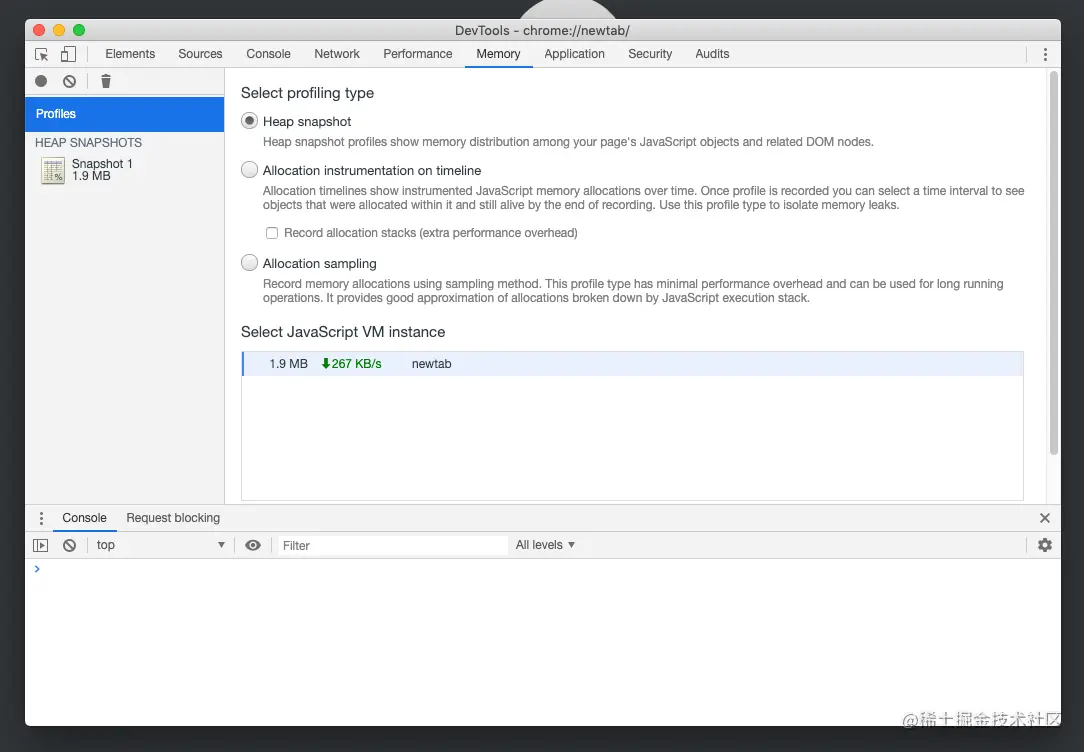Select the Heap snapshot radio button
The width and height of the screenshot is (1084, 752).
tap(250, 121)
